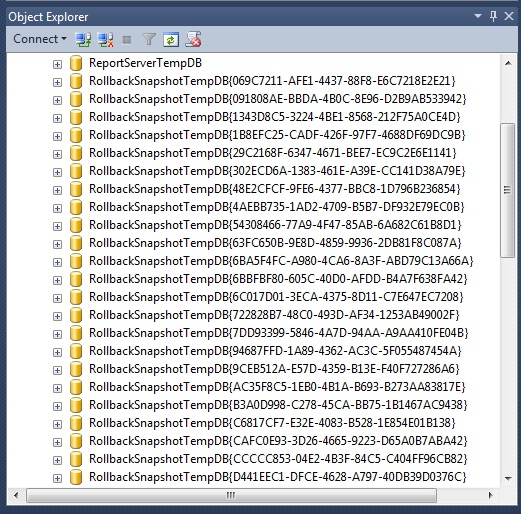521x514 pixels.
Task: Select RollbackSnapshotTempDB{94687FFD database
Action: coord(275,351)
